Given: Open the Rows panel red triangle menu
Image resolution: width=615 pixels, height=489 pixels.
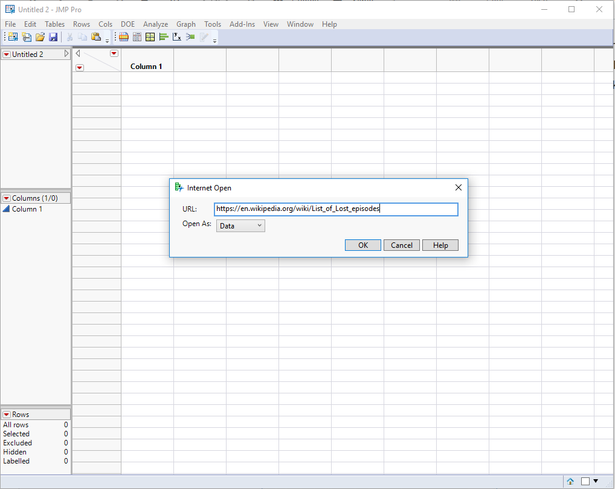Looking at the screenshot, I should (x=7, y=414).
